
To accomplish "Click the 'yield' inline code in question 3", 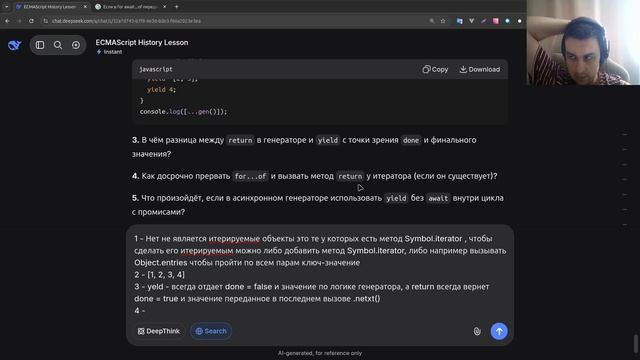I will (328, 140).
